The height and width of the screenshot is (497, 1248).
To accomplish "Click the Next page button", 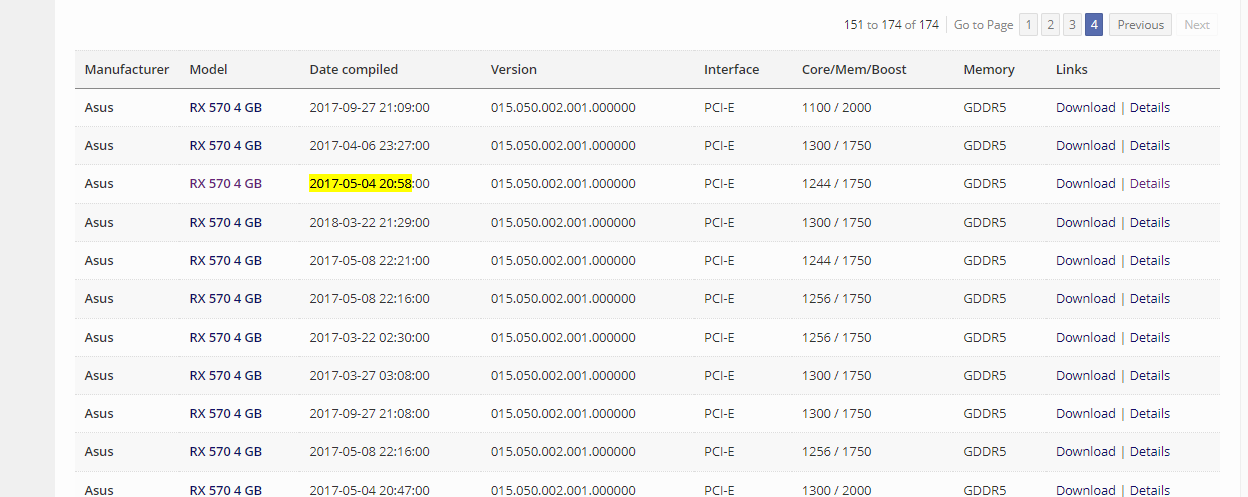I will 1196,25.
